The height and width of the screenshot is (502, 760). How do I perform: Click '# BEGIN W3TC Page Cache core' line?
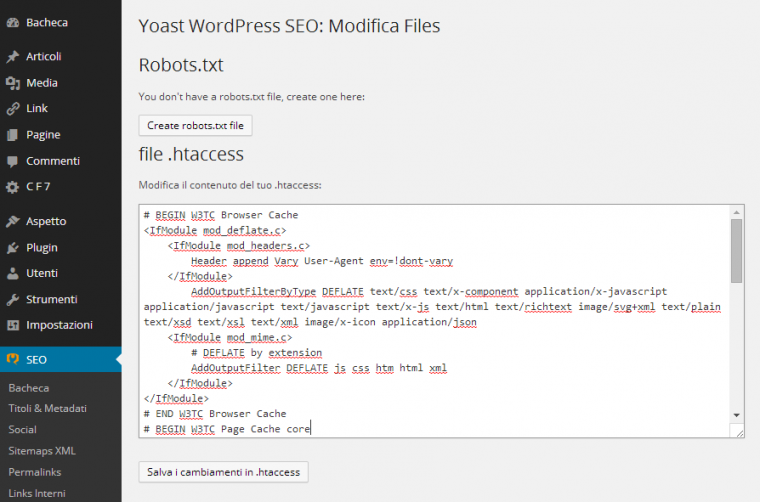coord(227,429)
